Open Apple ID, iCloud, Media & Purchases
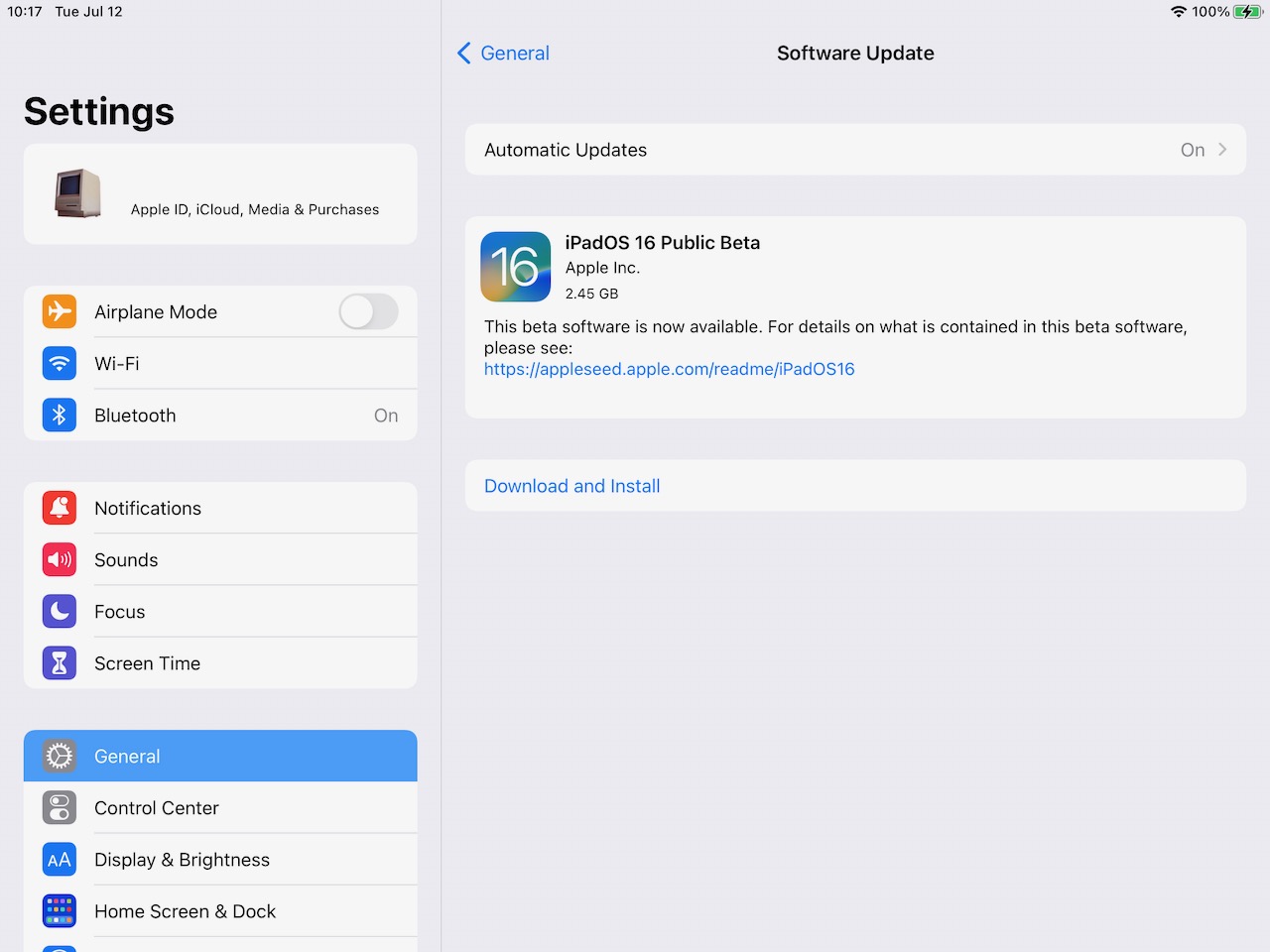Screen dimensions: 1270x952 [220, 193]
